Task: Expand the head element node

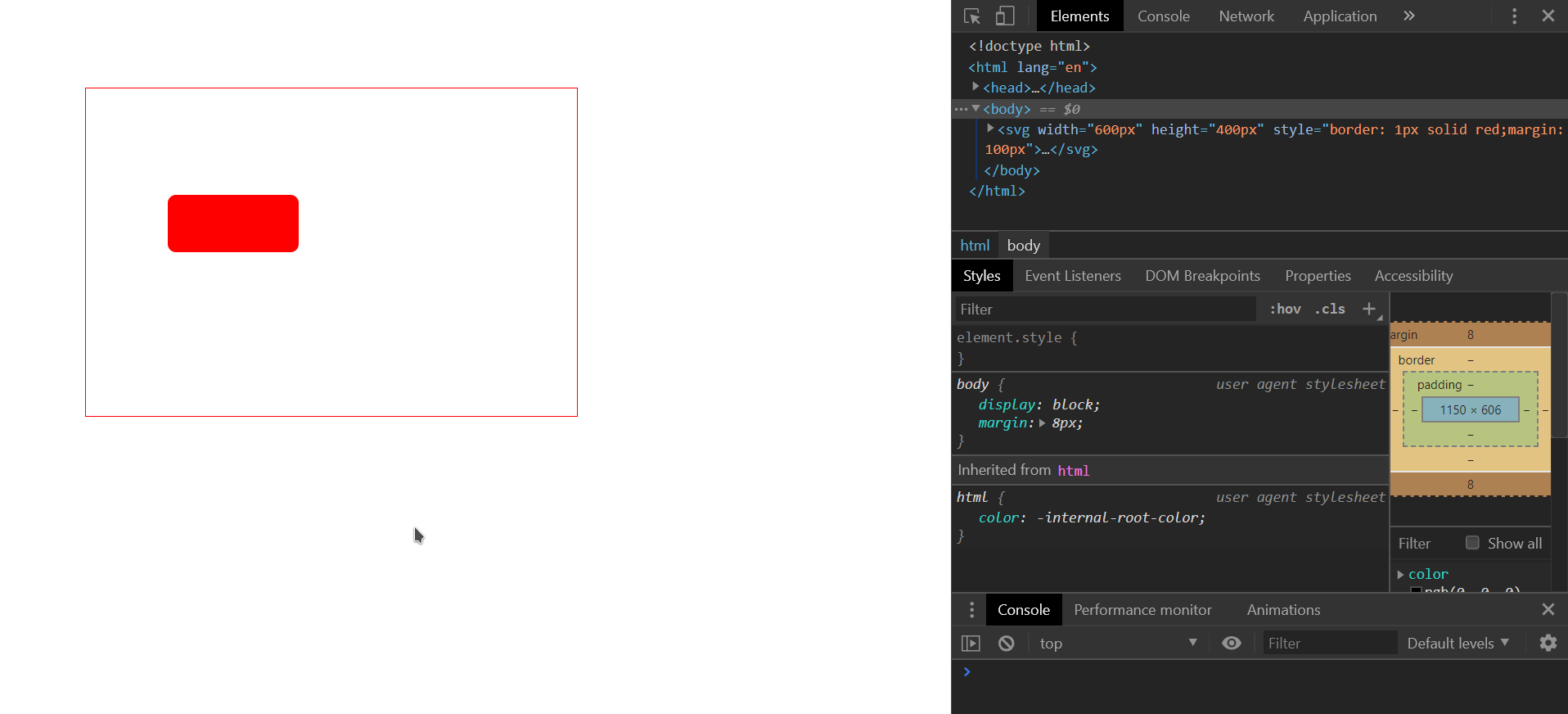Action: coord(975,87)
